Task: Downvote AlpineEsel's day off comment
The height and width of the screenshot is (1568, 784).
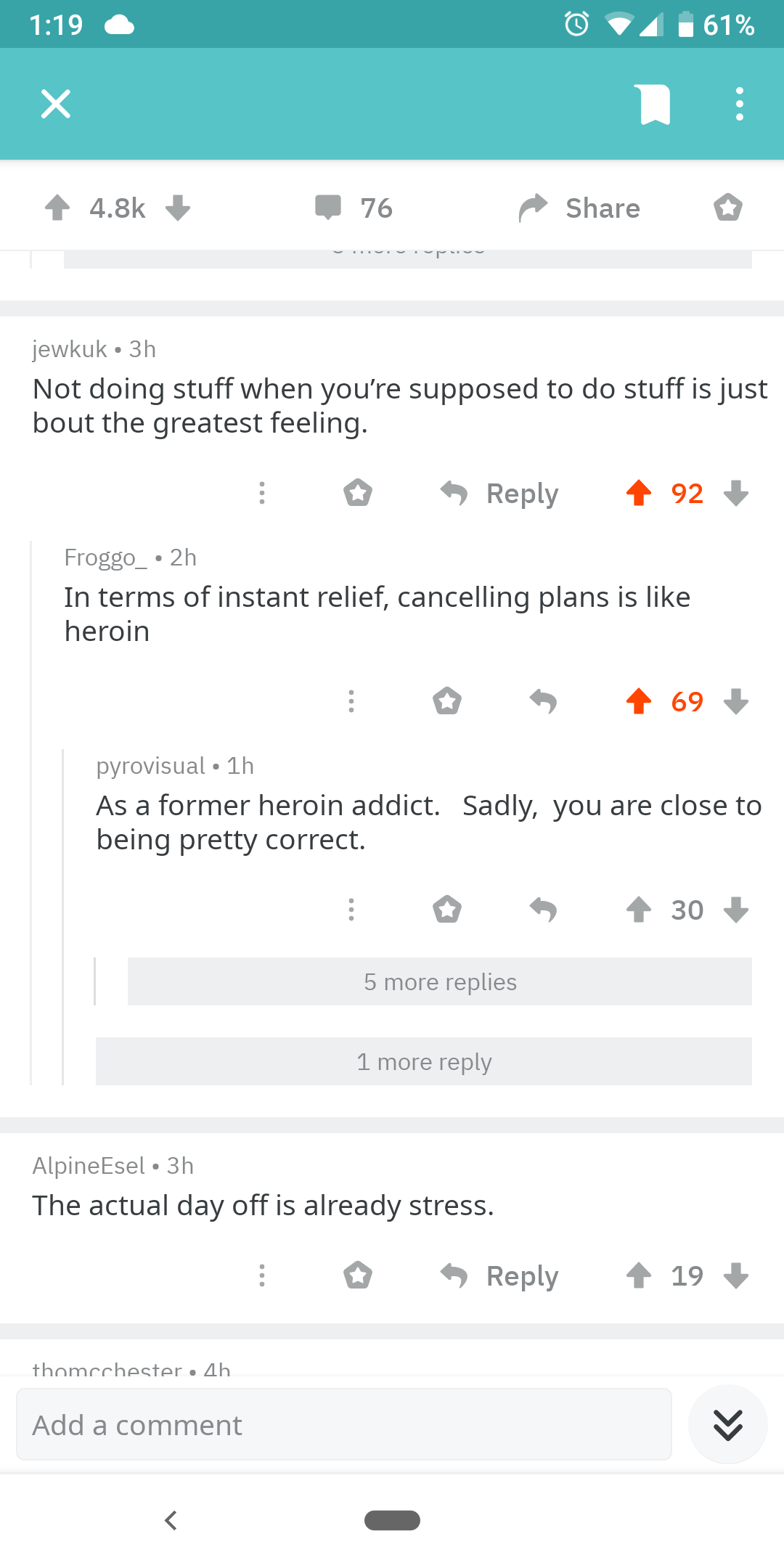Action: point(736,1275)
